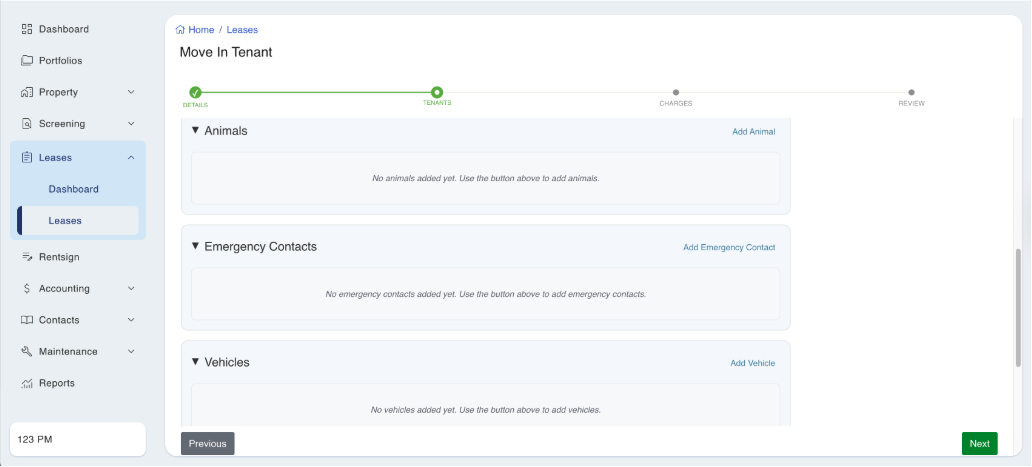This screenshot has width=1032, height=467.
Task: Click the Maintenance wrench icon
Action: click(x=27, y=352)
